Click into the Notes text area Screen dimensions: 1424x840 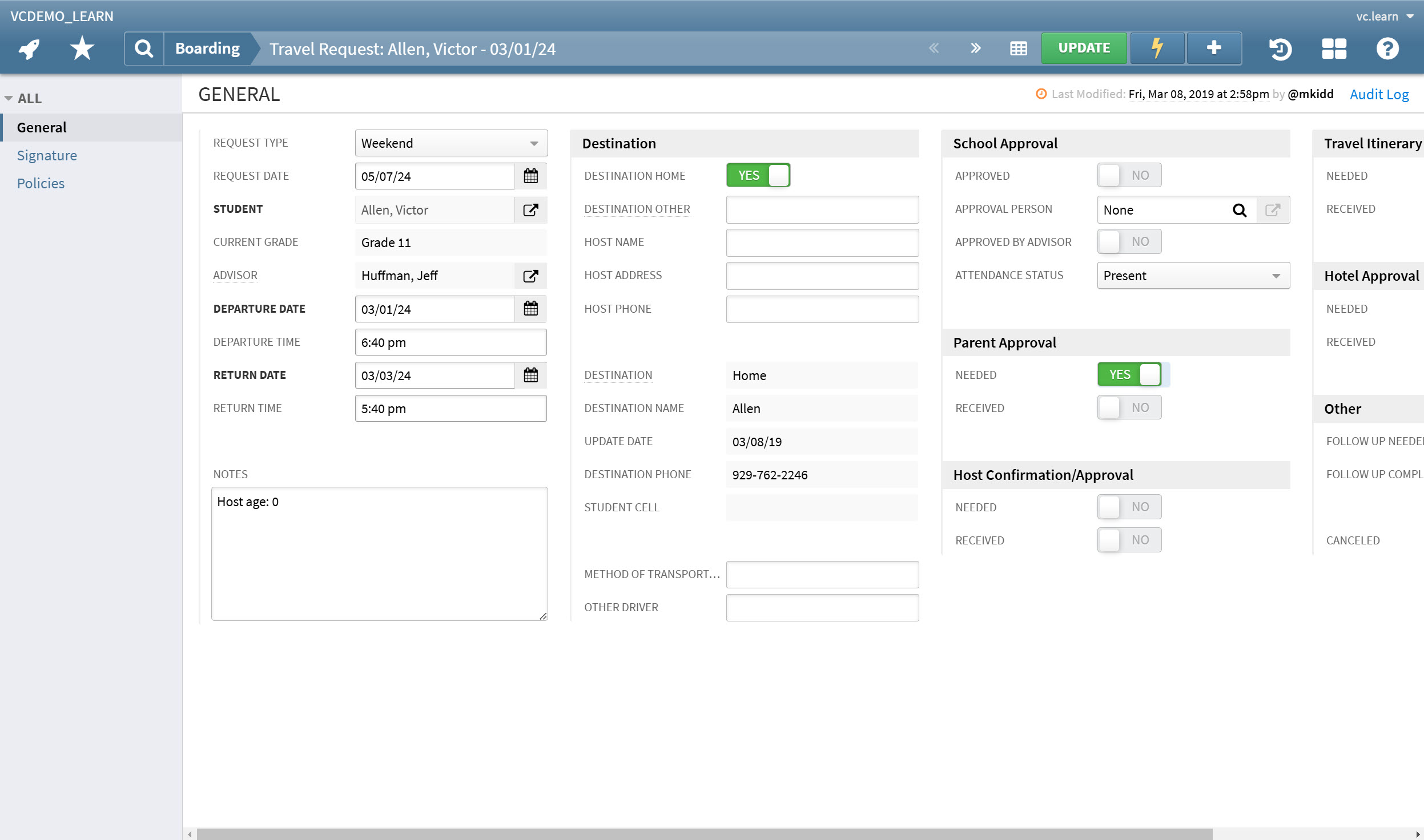click(x=379, y=554)
